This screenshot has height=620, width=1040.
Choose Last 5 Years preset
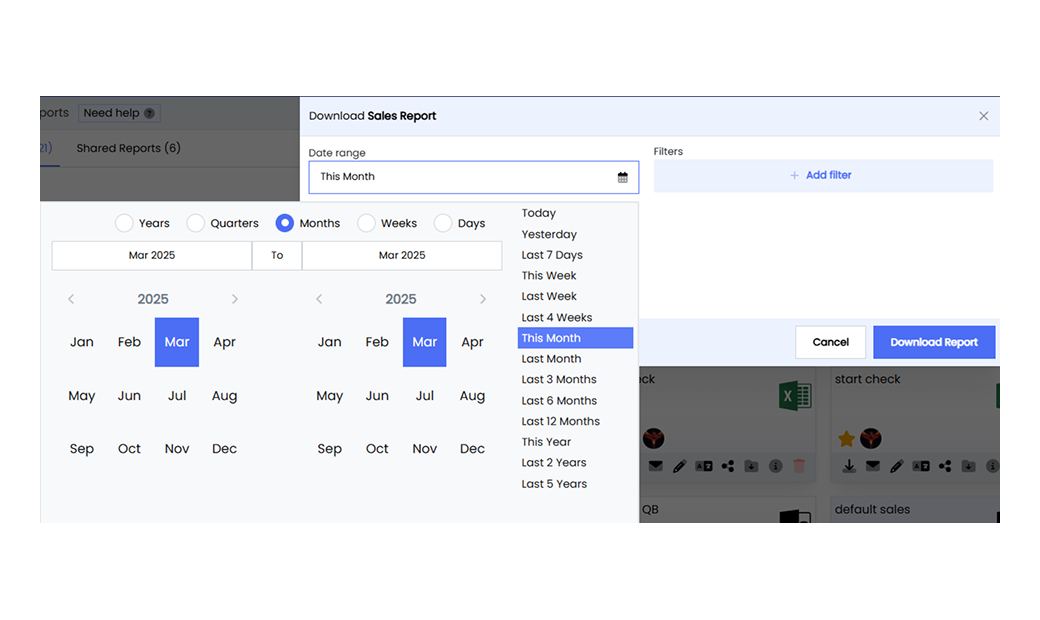pyautogui.click(x=554, y=484)
